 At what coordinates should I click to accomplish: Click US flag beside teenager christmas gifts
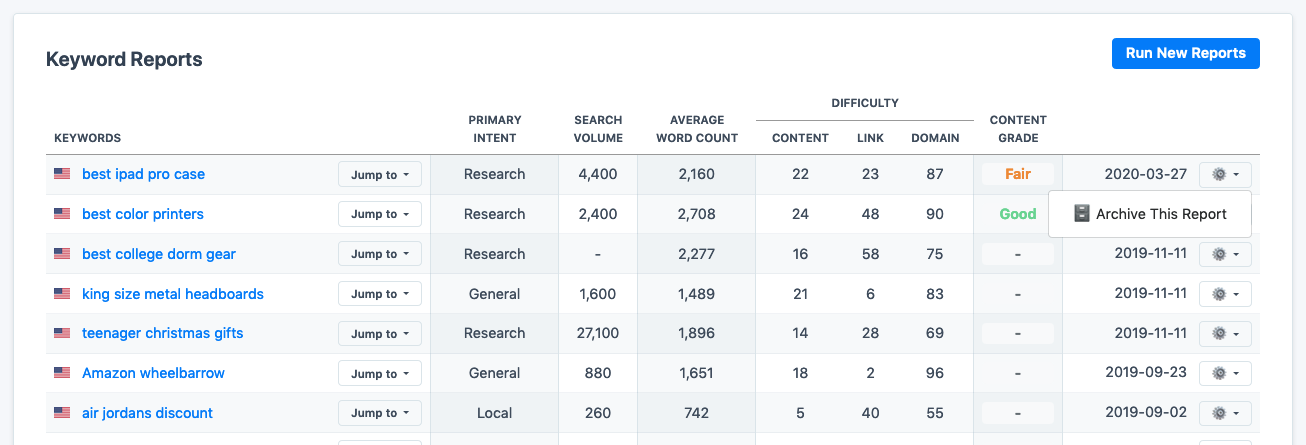click(62, 333)
